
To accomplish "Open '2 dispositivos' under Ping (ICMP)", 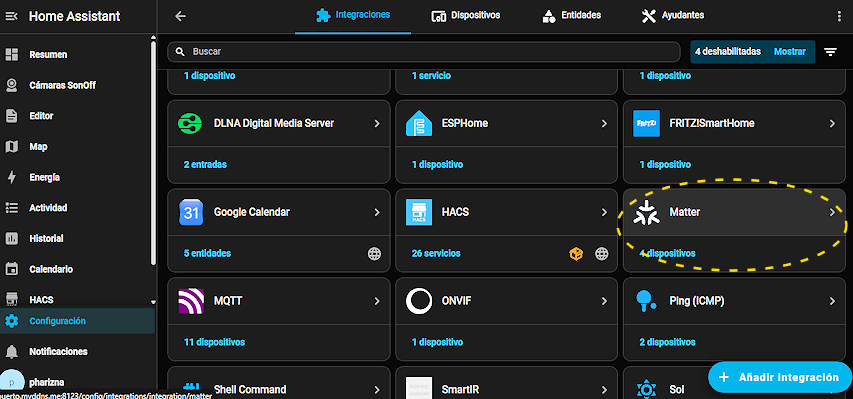I will coord(667,342).
